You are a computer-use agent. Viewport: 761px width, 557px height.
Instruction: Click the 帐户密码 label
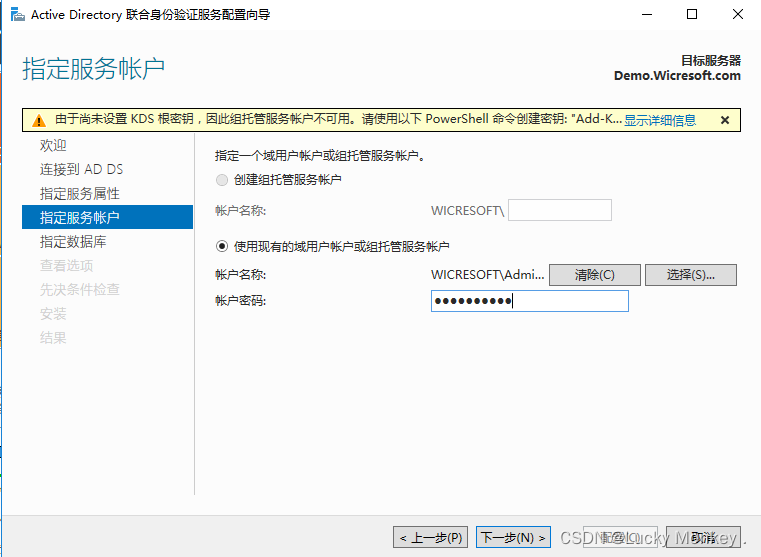coord(240,301)
